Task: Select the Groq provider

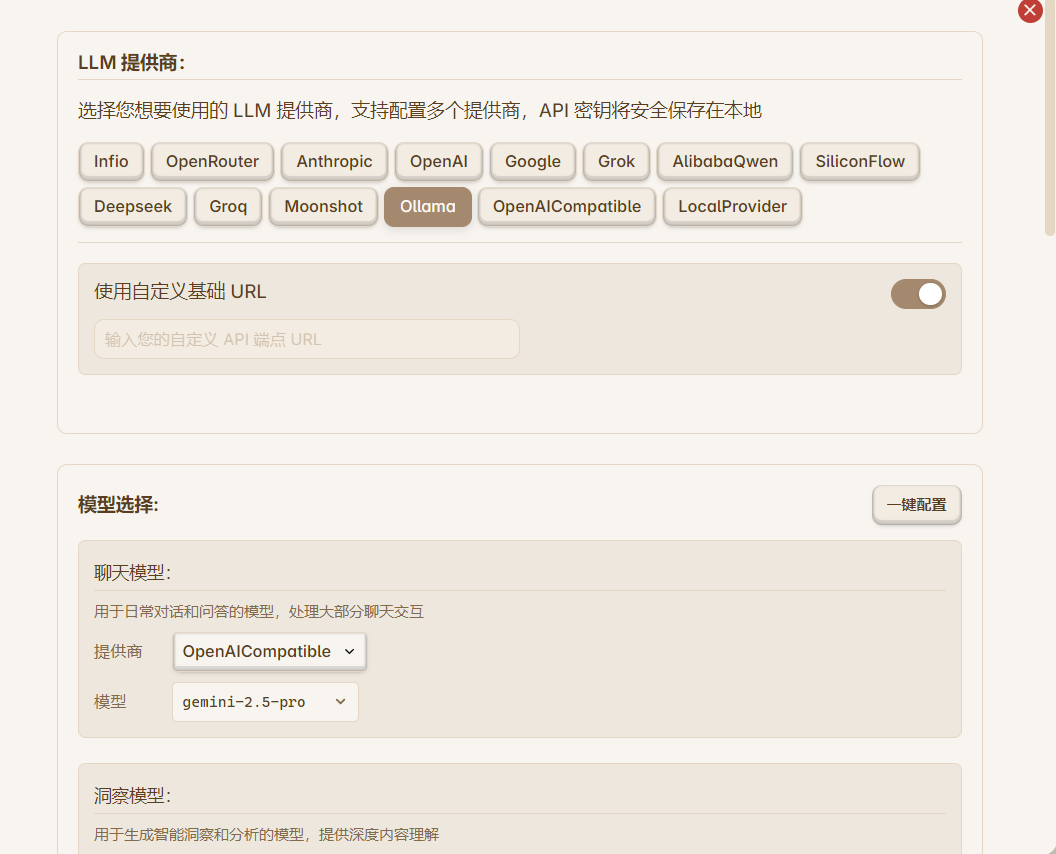Action: (228, 207)
